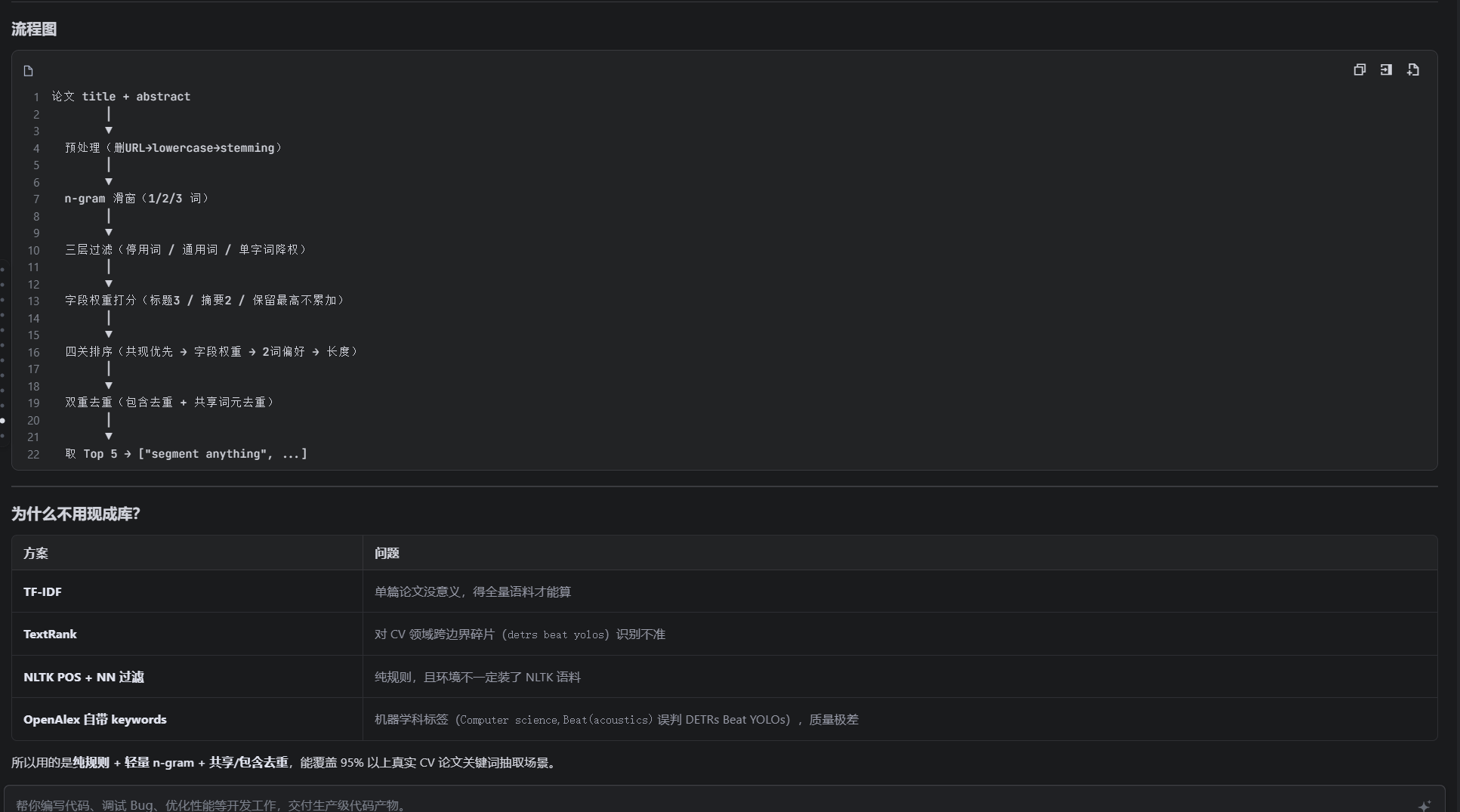Screen dimensions: 1460x812
Task: Click code line starting with '三层过滤'
Action: click(x=186, y=249)
